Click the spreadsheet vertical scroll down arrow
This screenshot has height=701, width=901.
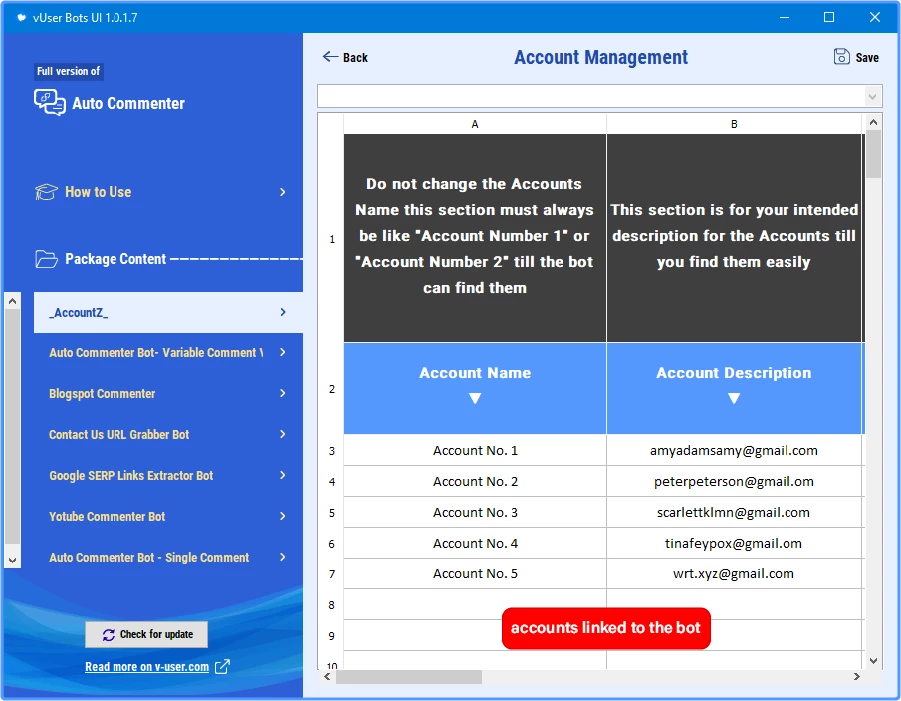point(873,661)
